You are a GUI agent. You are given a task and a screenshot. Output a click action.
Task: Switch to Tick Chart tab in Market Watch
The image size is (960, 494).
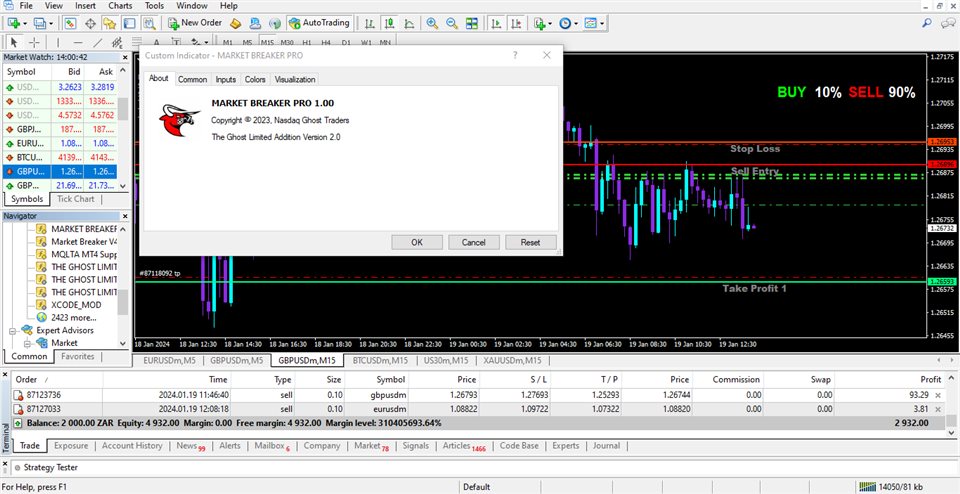point(75,199)
